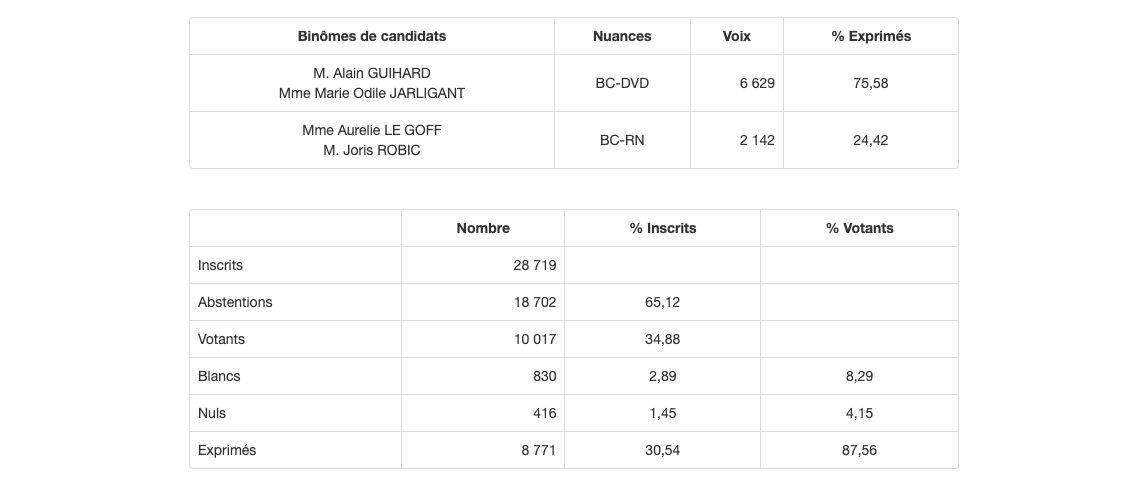Click the BC-DVD nuance cell
1144x480 pixels.
(x=622, y=83)
